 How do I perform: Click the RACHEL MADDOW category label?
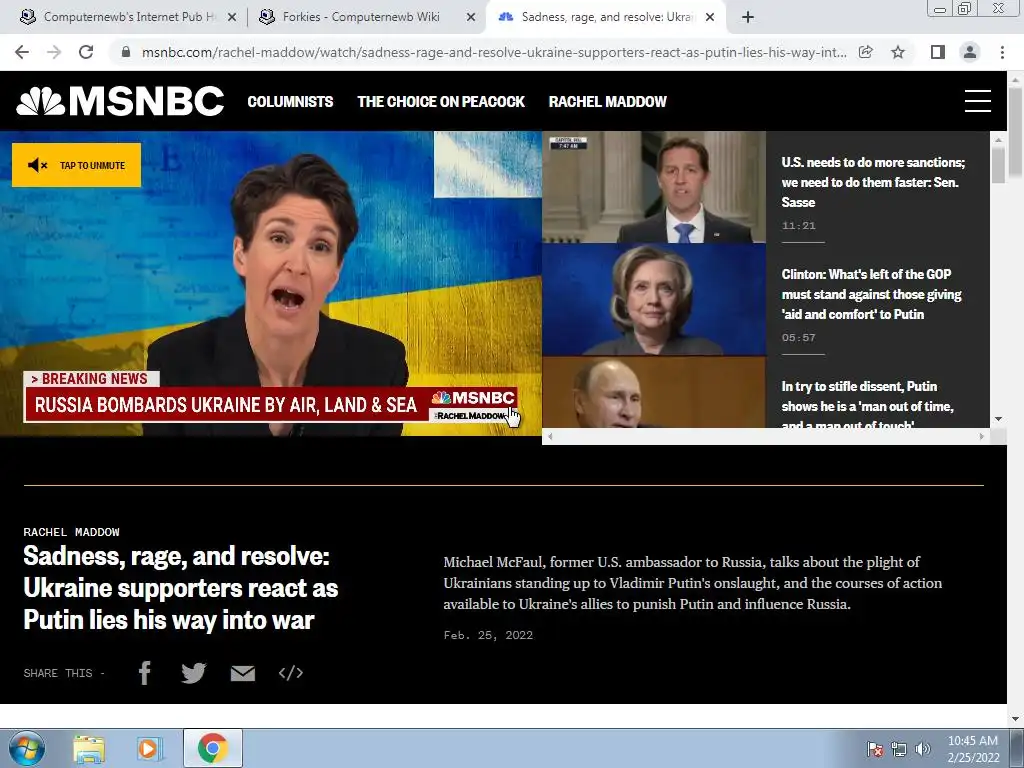(71, 532)
